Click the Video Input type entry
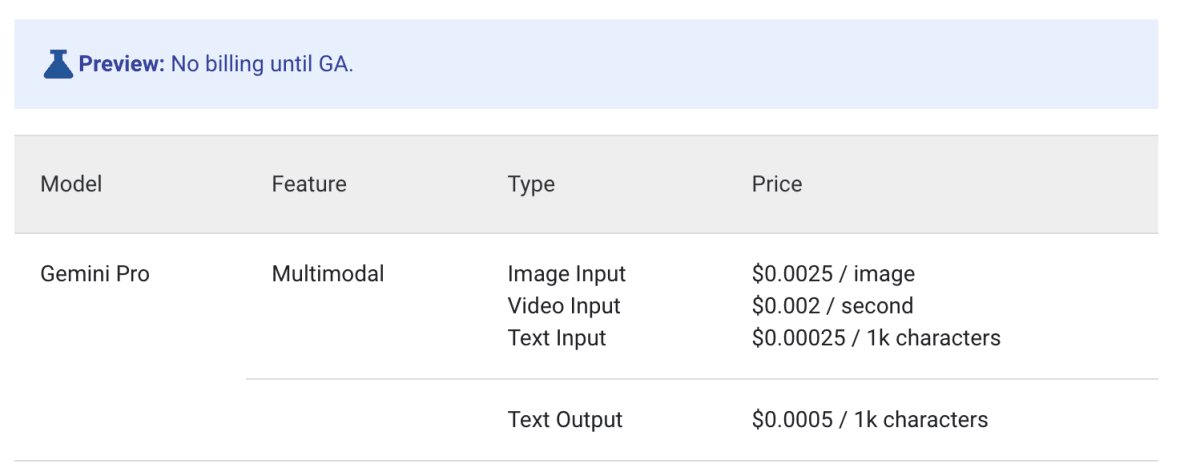Viewport: 1200px width, 476px height. (x=564, y=306)
